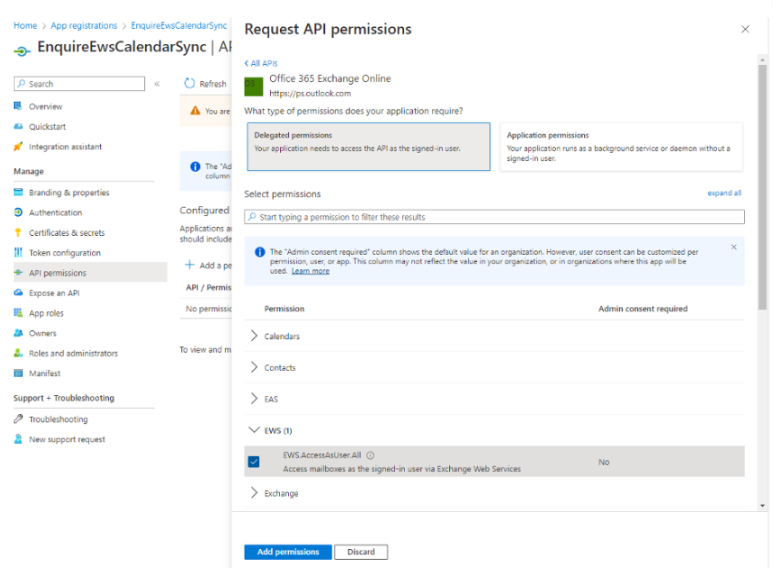Click the Admin consent required column header
773x583 pixels.
[643, 309]
